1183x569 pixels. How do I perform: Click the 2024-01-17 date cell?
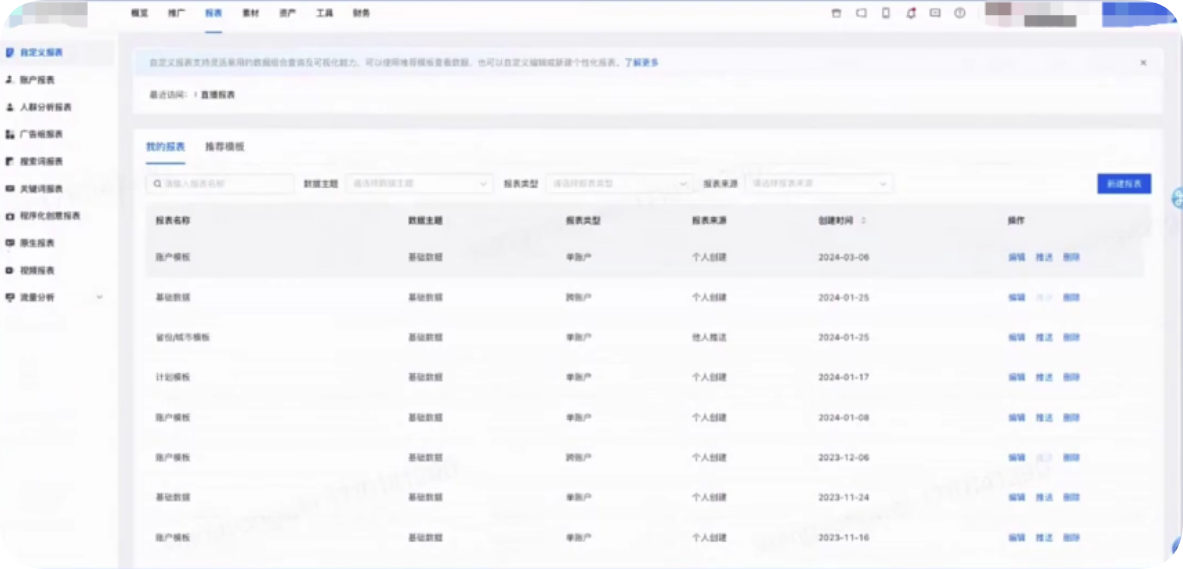click(x=843, y=377)
